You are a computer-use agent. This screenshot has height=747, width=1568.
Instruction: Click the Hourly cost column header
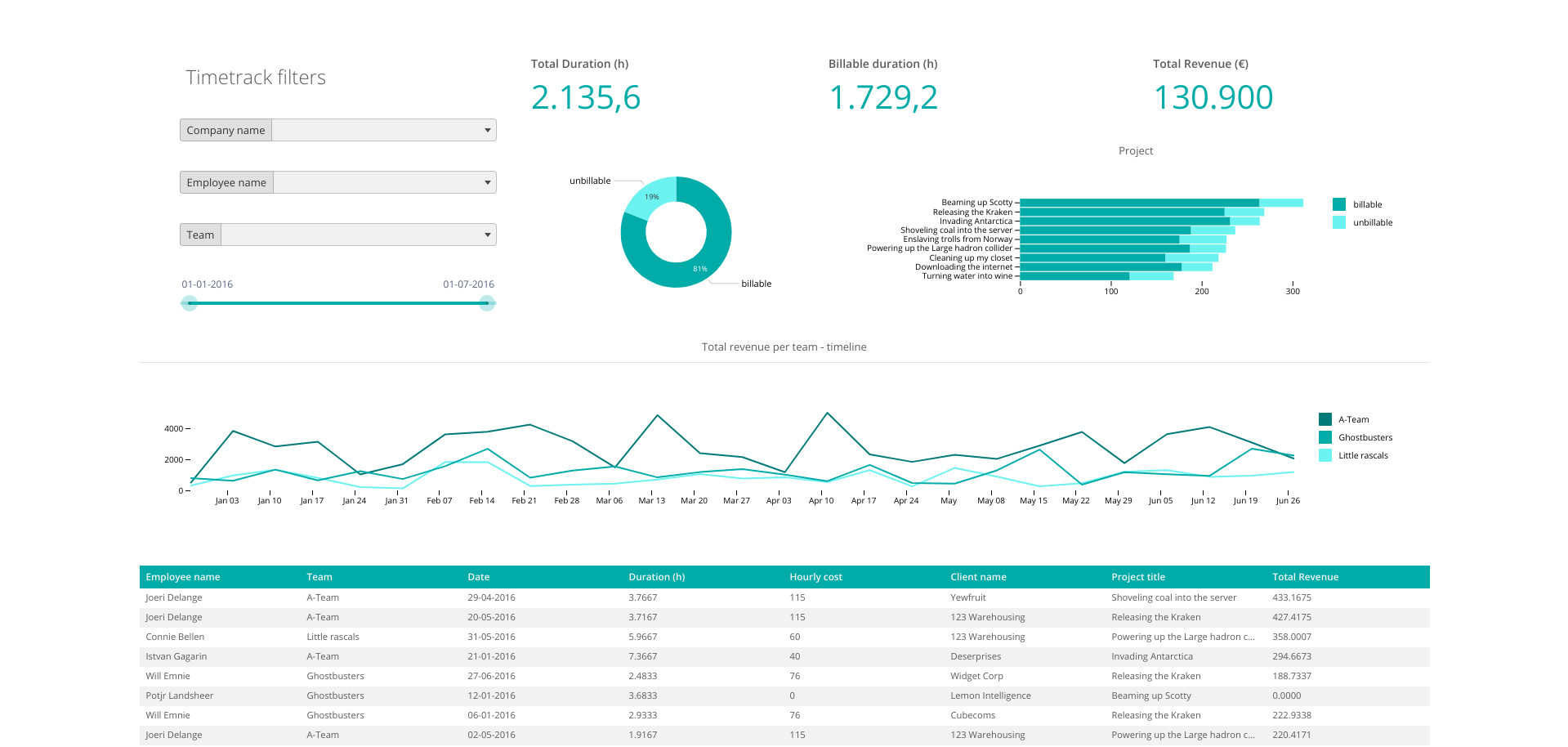815,577
